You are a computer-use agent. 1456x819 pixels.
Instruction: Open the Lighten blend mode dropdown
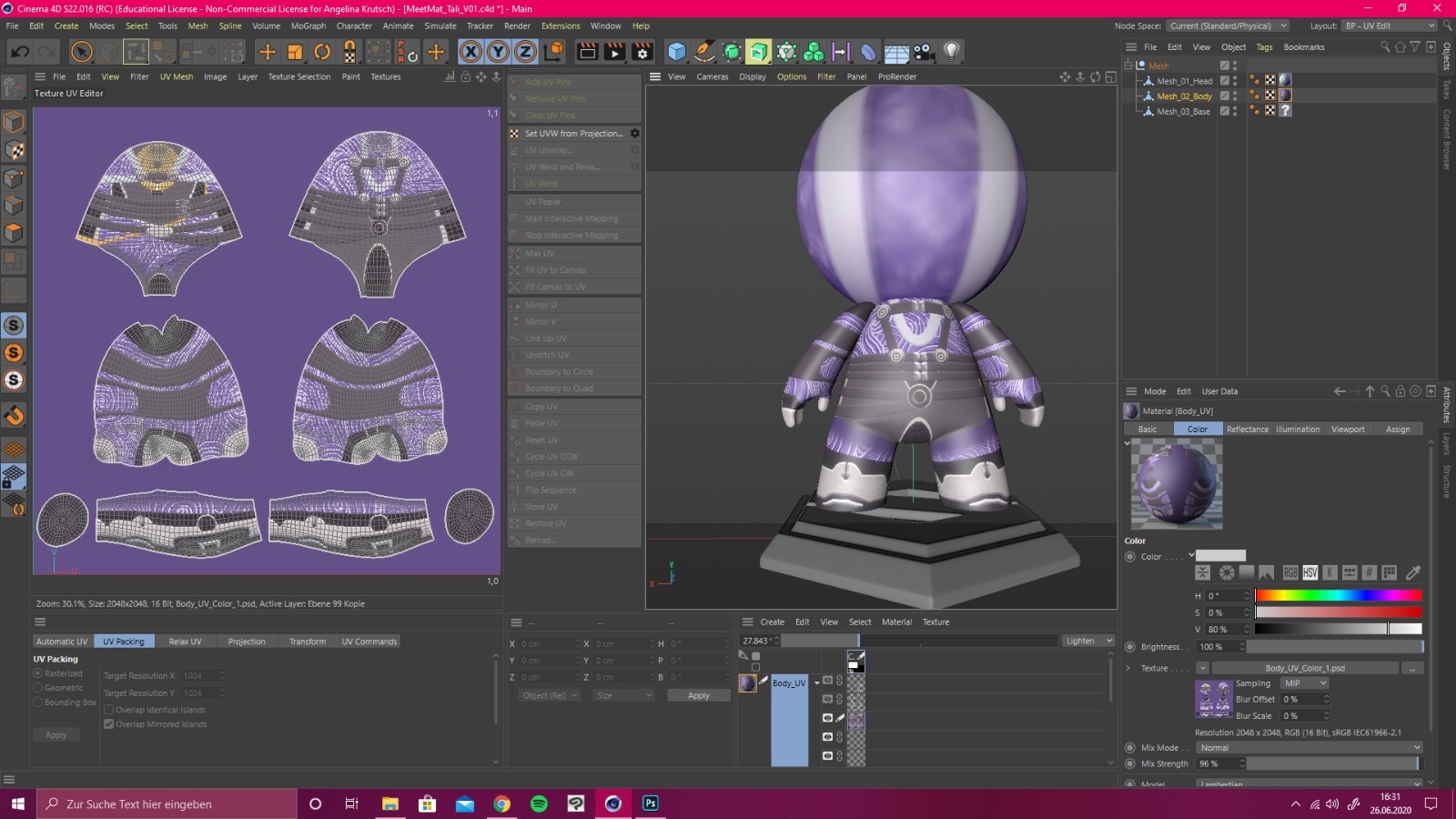1088,641
